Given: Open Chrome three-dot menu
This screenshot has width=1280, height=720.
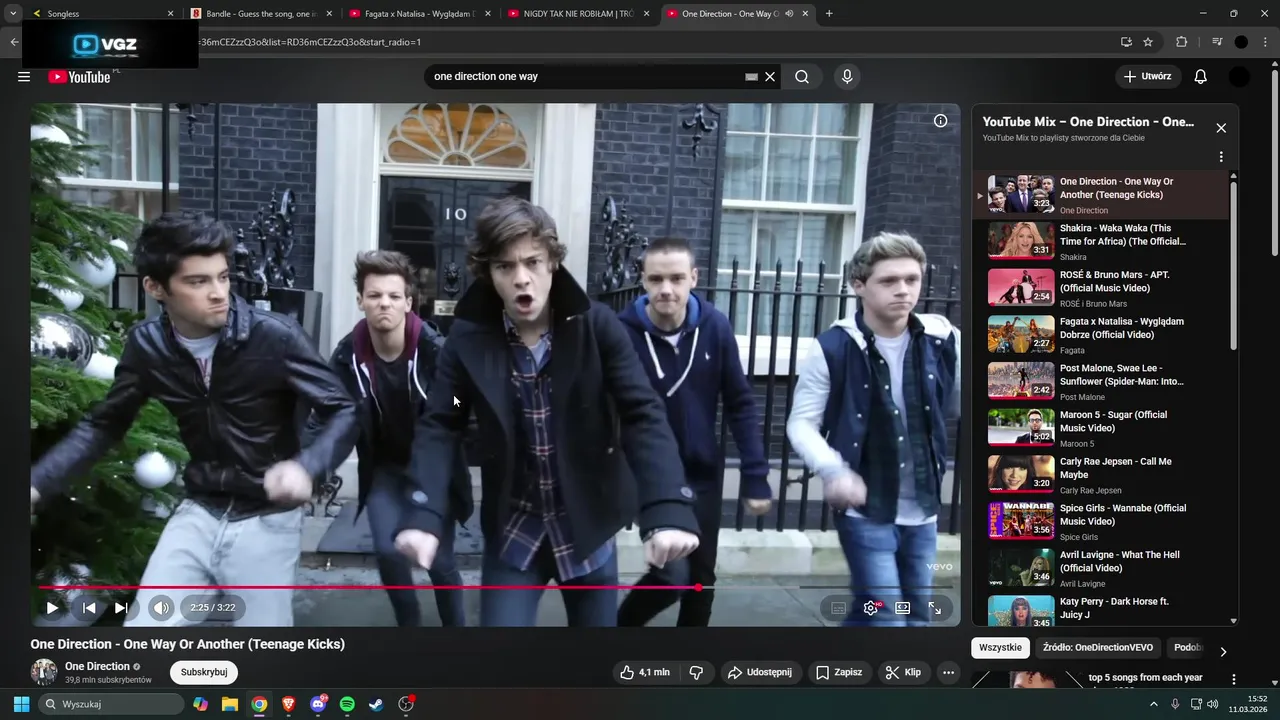Looking at the screenshot, I should tap(1265, 42).
